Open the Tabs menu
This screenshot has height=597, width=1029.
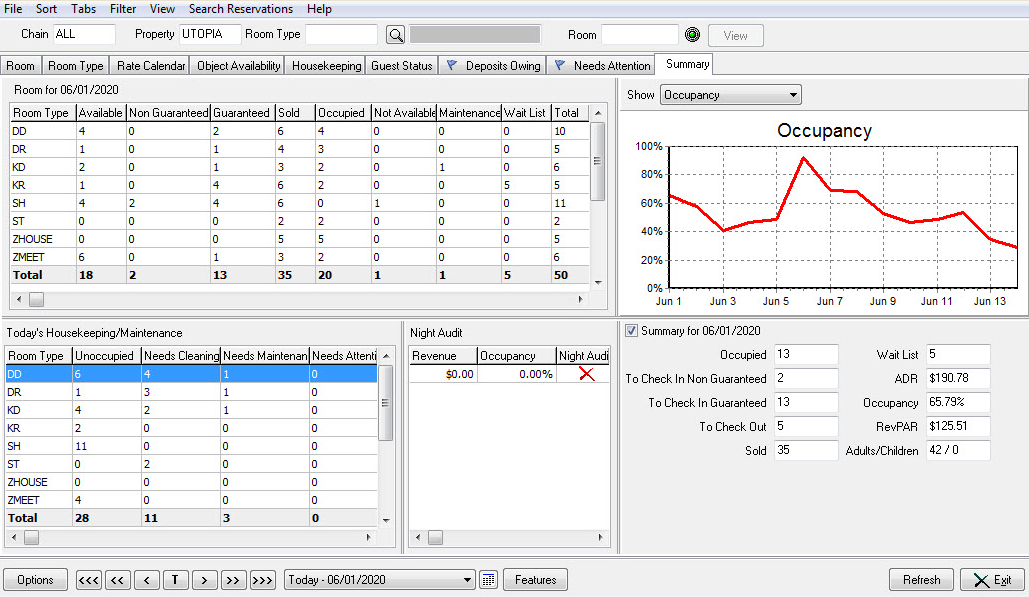point(83,9)
